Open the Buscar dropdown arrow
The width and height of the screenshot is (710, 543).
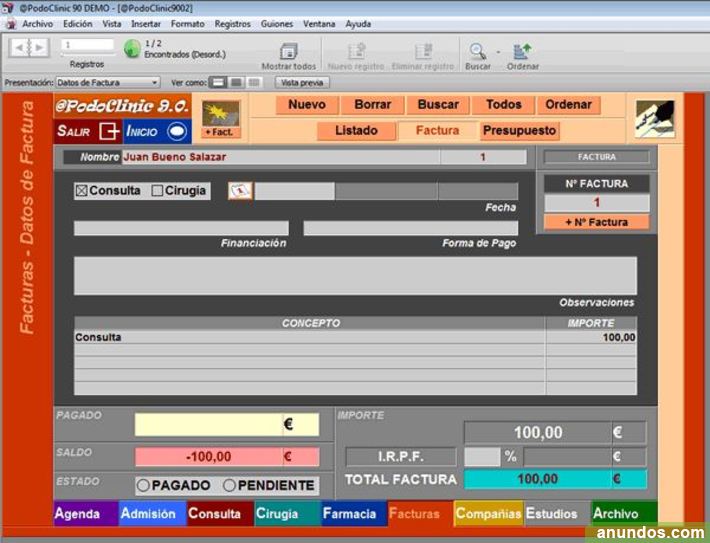pos(498,52)
